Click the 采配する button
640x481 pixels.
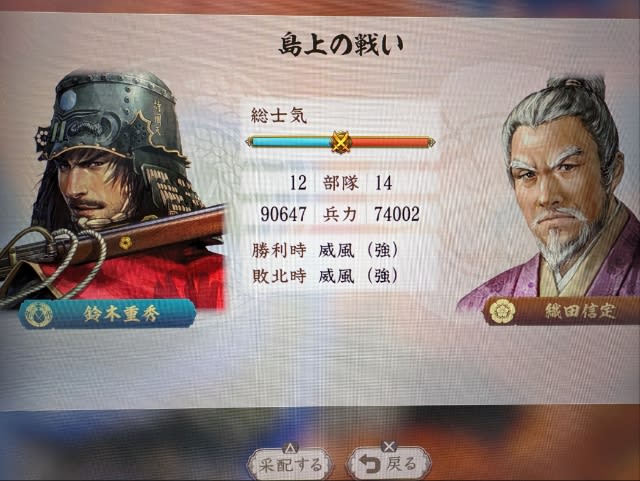291,464
